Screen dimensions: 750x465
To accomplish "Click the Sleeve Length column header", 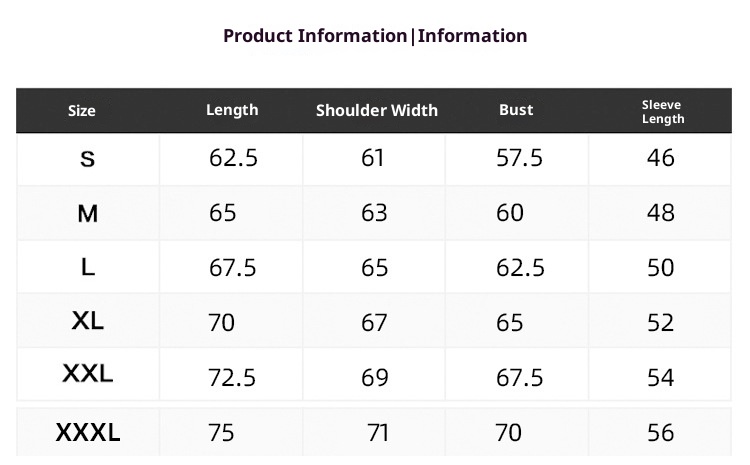I will tap(662, 111).
